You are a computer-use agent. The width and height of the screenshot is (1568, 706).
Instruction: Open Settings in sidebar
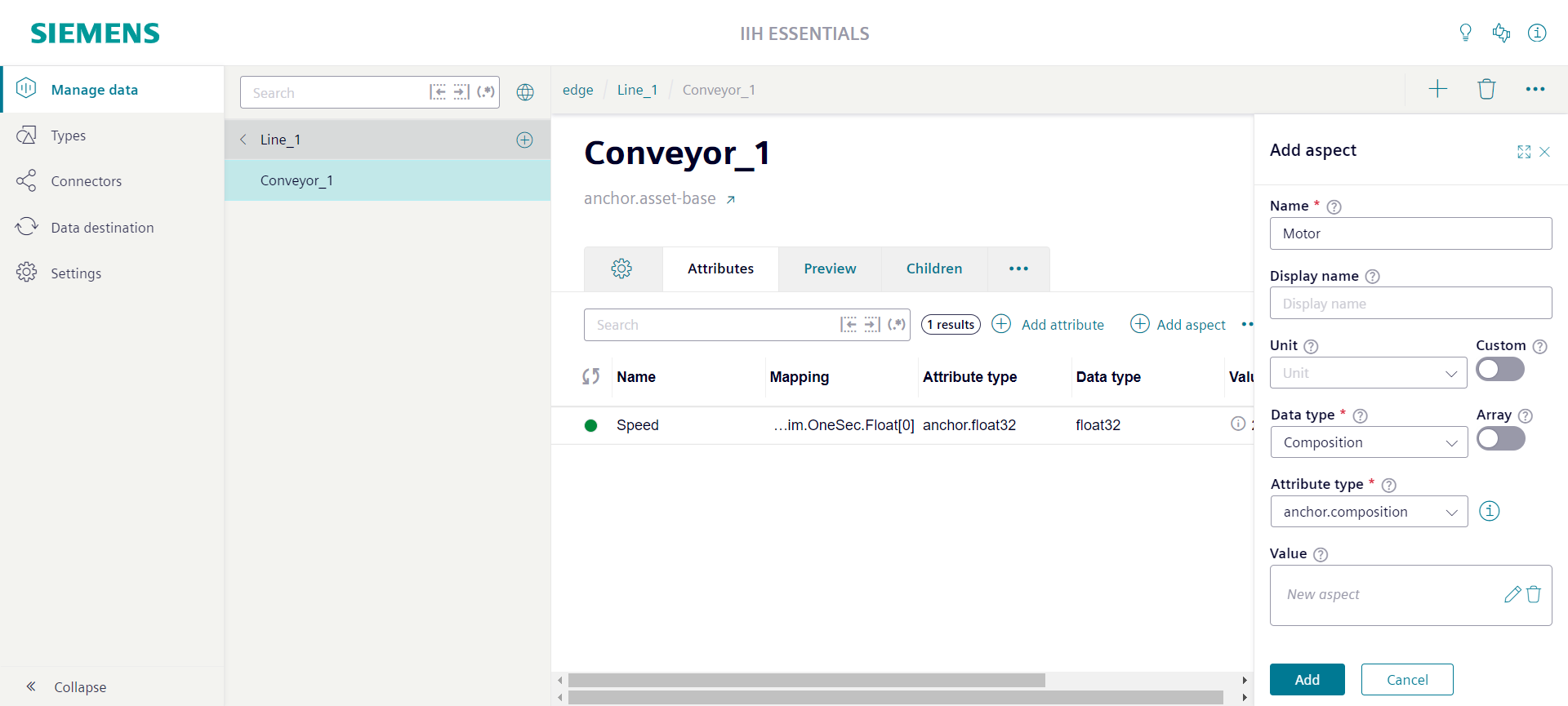click(112, 273)
